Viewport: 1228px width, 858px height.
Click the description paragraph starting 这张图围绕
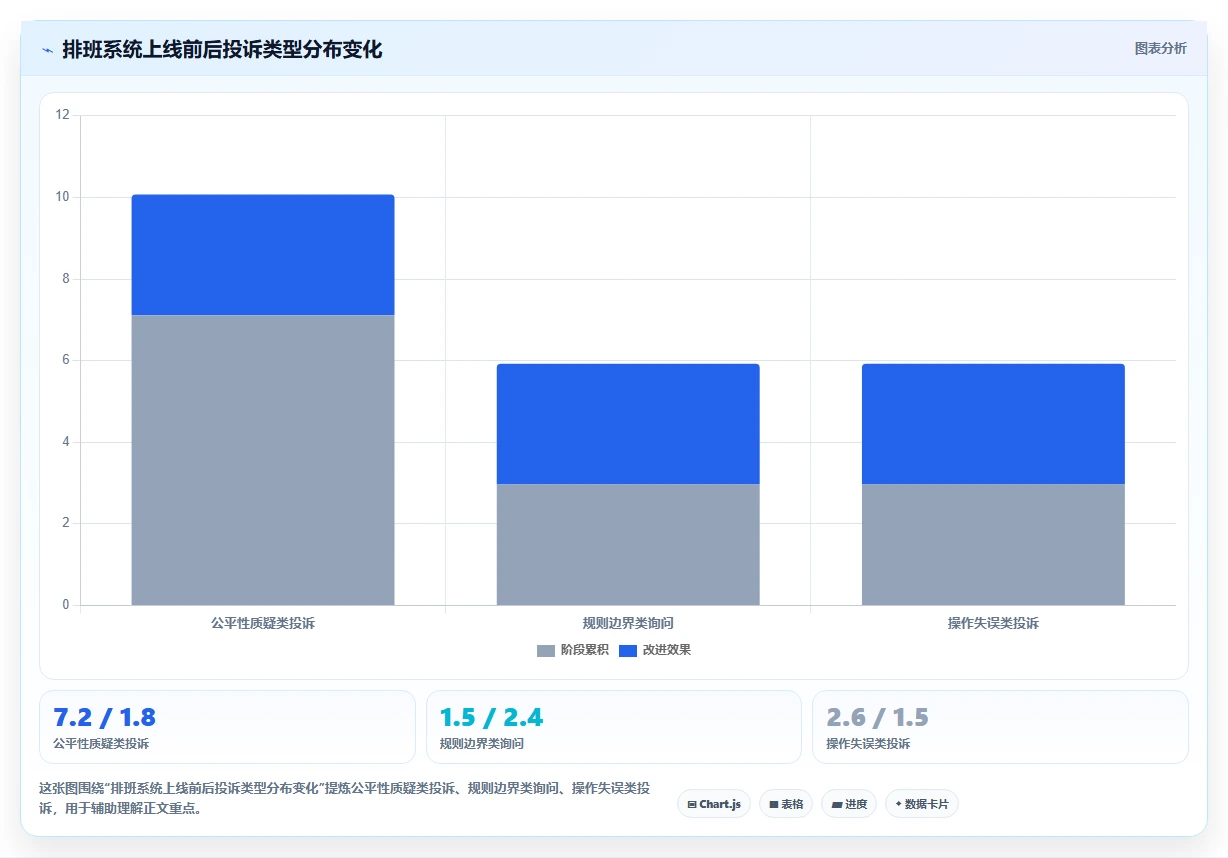(x=345, y=799)
